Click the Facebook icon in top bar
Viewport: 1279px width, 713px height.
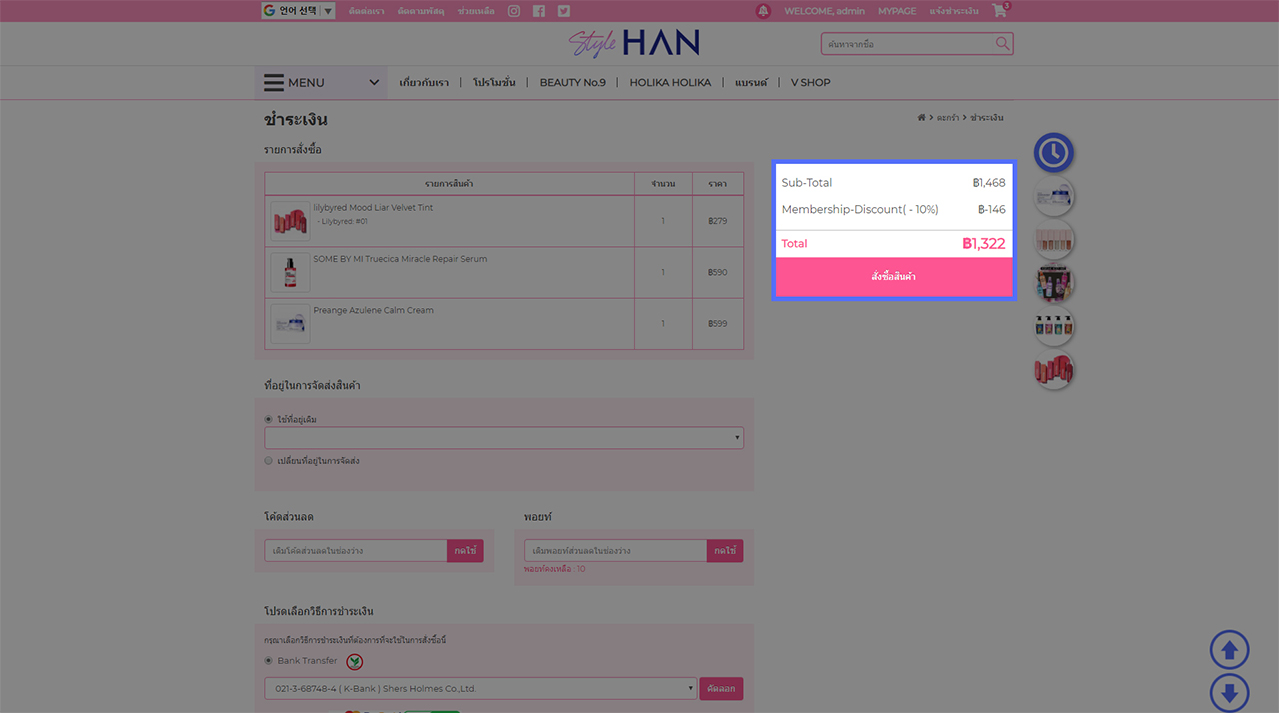[x=539, y=11]
